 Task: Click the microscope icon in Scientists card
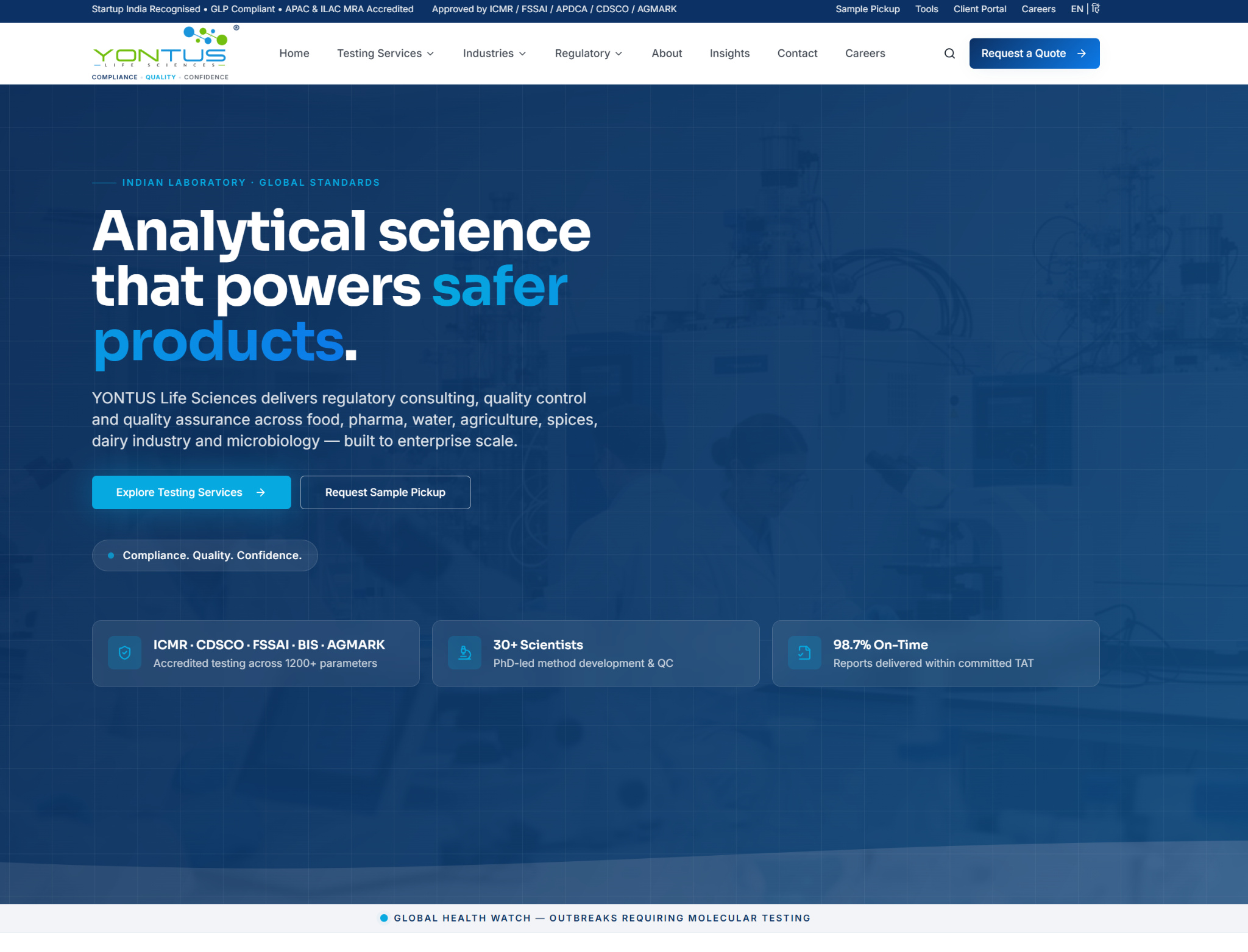click(x=465, y=653)
